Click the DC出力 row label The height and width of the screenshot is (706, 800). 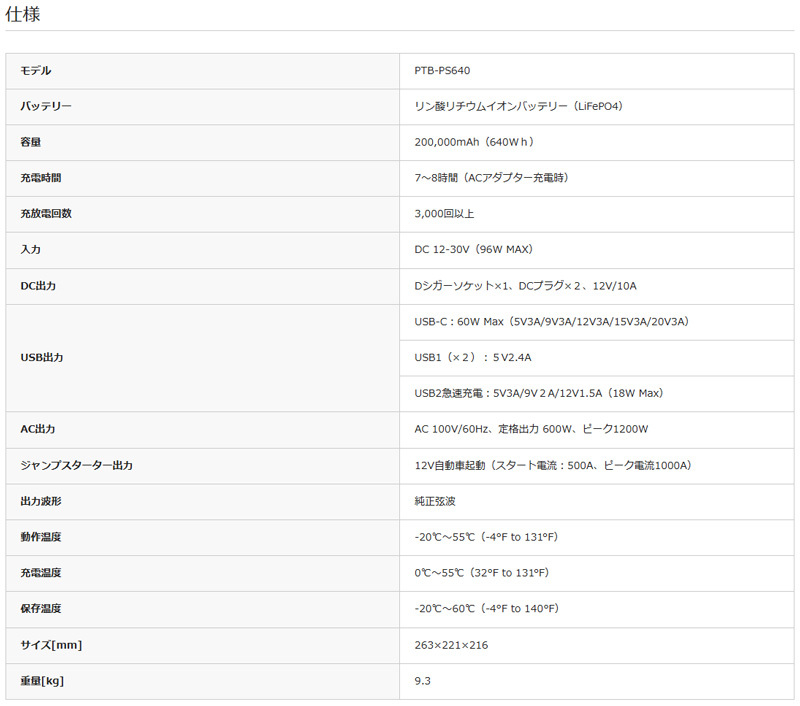(x=39, y=286)
